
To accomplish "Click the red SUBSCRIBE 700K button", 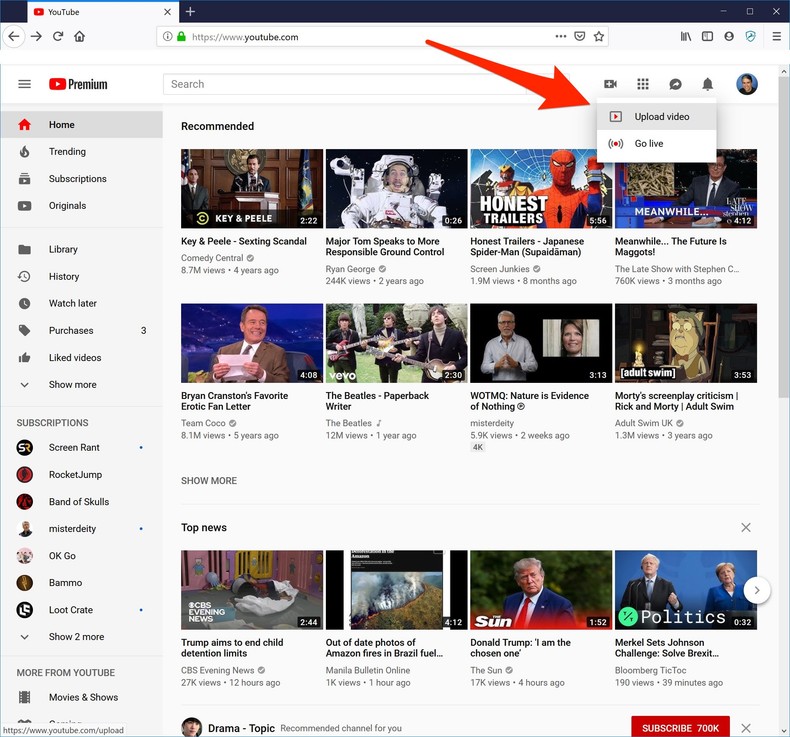I will [x=680, y=728].
